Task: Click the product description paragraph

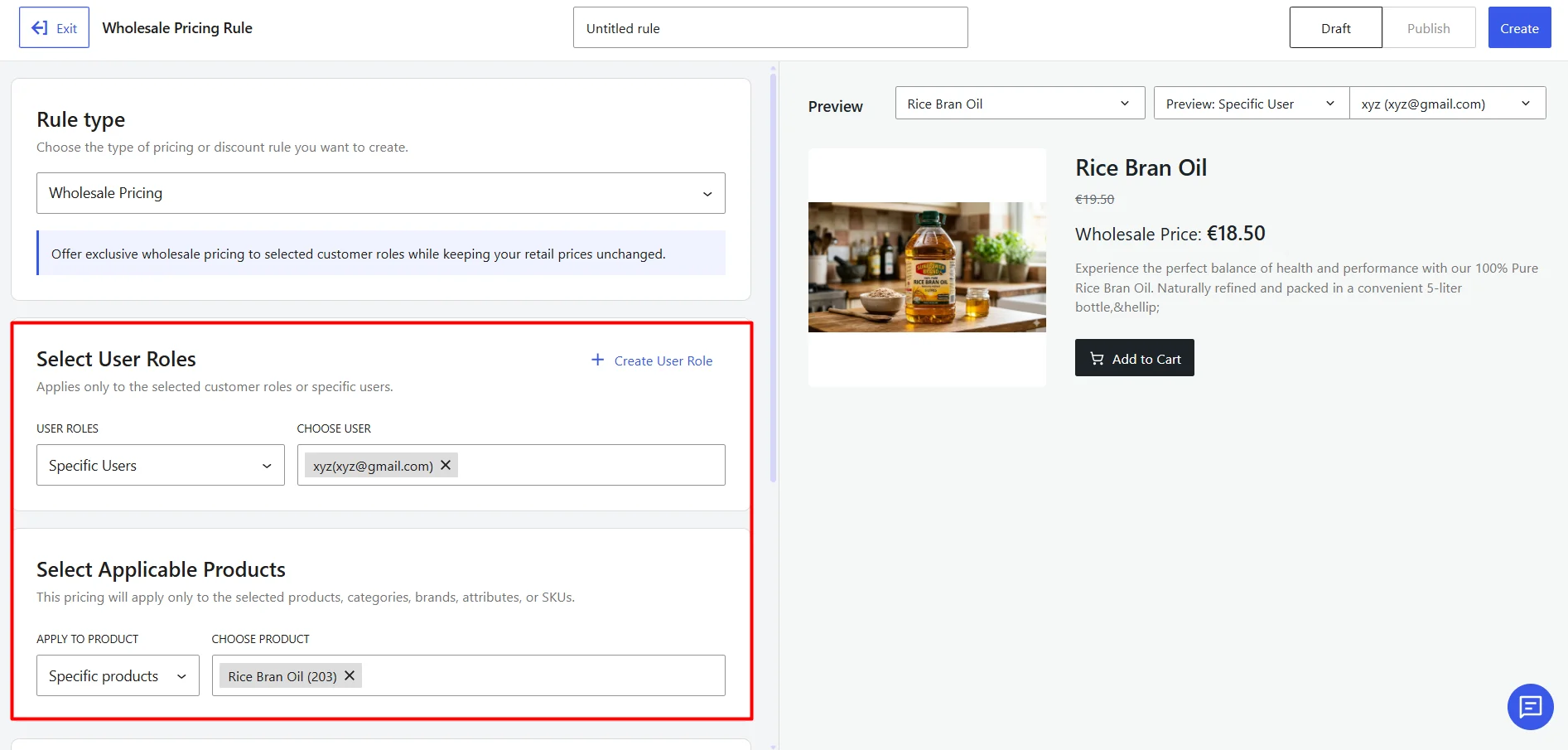Action: (x=1306, y=288)
